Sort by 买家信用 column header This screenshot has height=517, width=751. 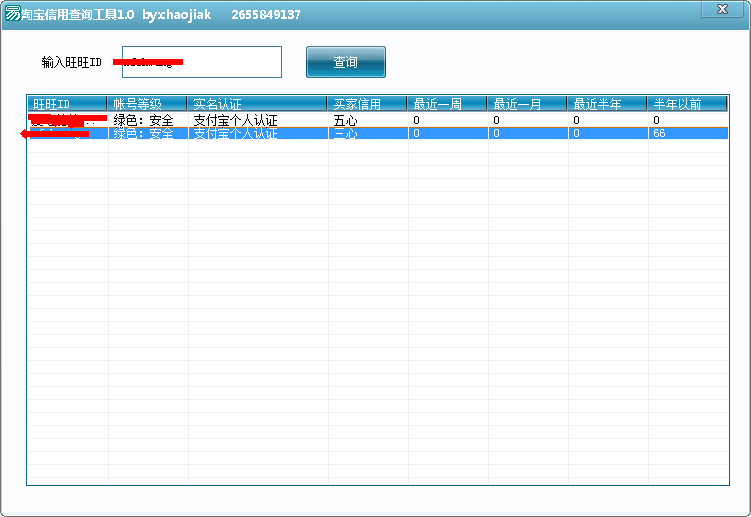(x=367, y=103)
